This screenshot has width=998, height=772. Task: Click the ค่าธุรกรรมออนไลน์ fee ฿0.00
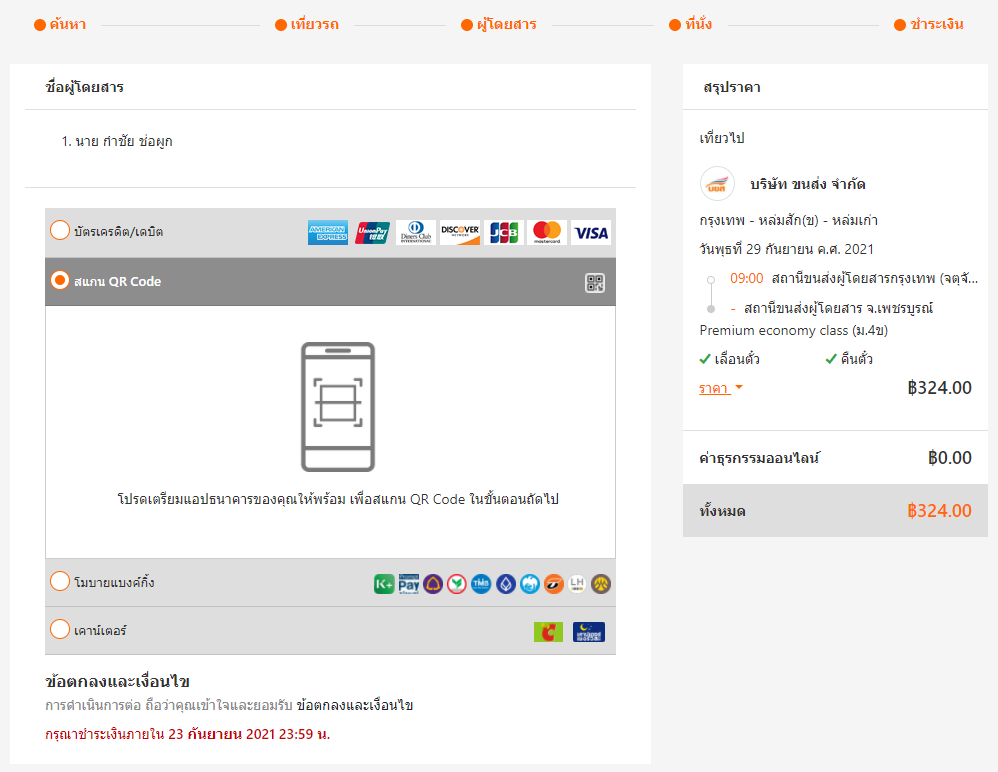(x=950, y=458)
